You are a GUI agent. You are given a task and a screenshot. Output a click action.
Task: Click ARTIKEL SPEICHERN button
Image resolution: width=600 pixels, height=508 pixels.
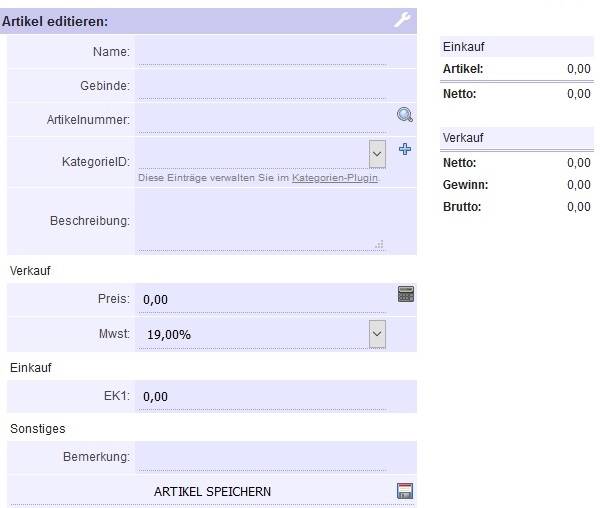click(212, 492)
